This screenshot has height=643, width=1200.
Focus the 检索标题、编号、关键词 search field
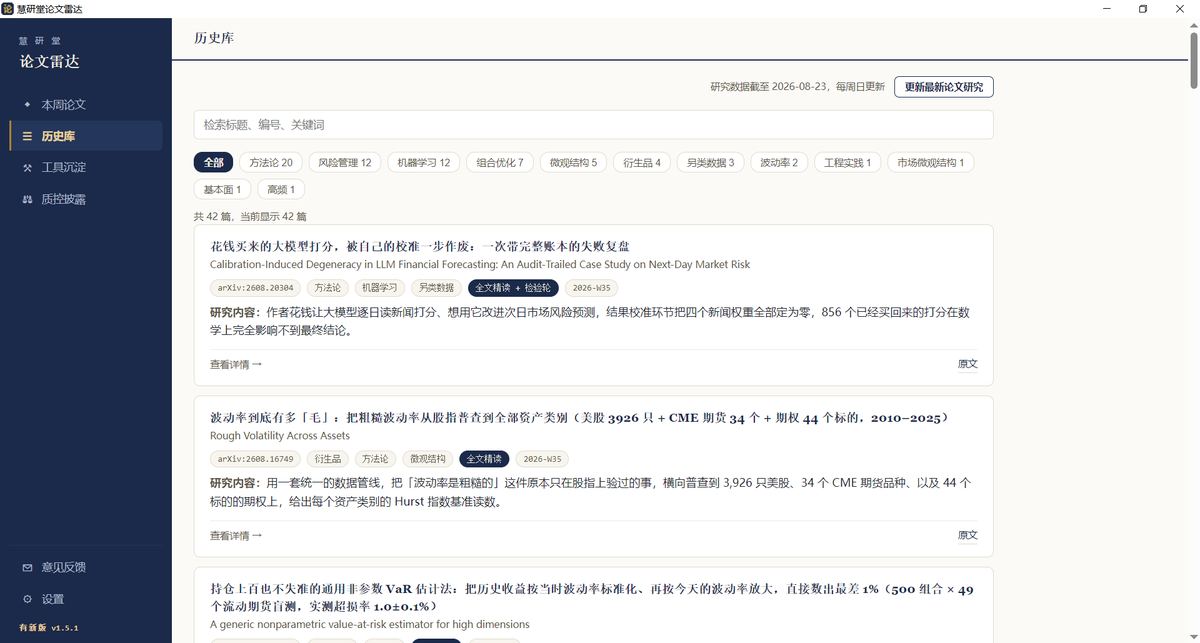593,125
